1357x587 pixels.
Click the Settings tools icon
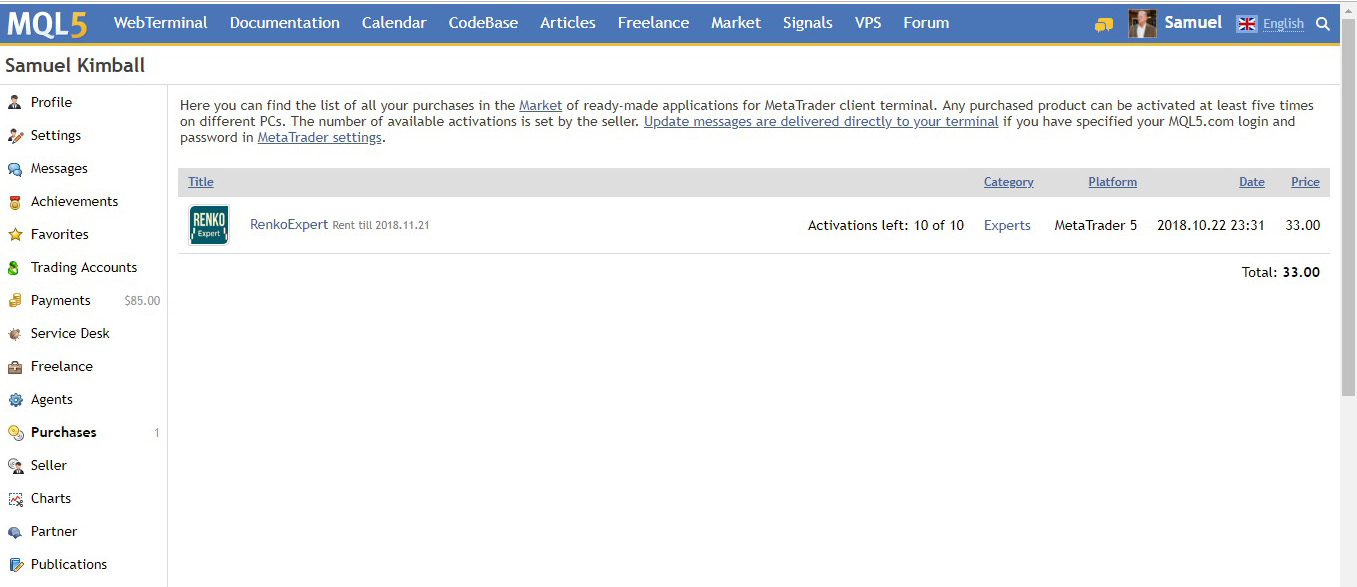tap(15, 135)
